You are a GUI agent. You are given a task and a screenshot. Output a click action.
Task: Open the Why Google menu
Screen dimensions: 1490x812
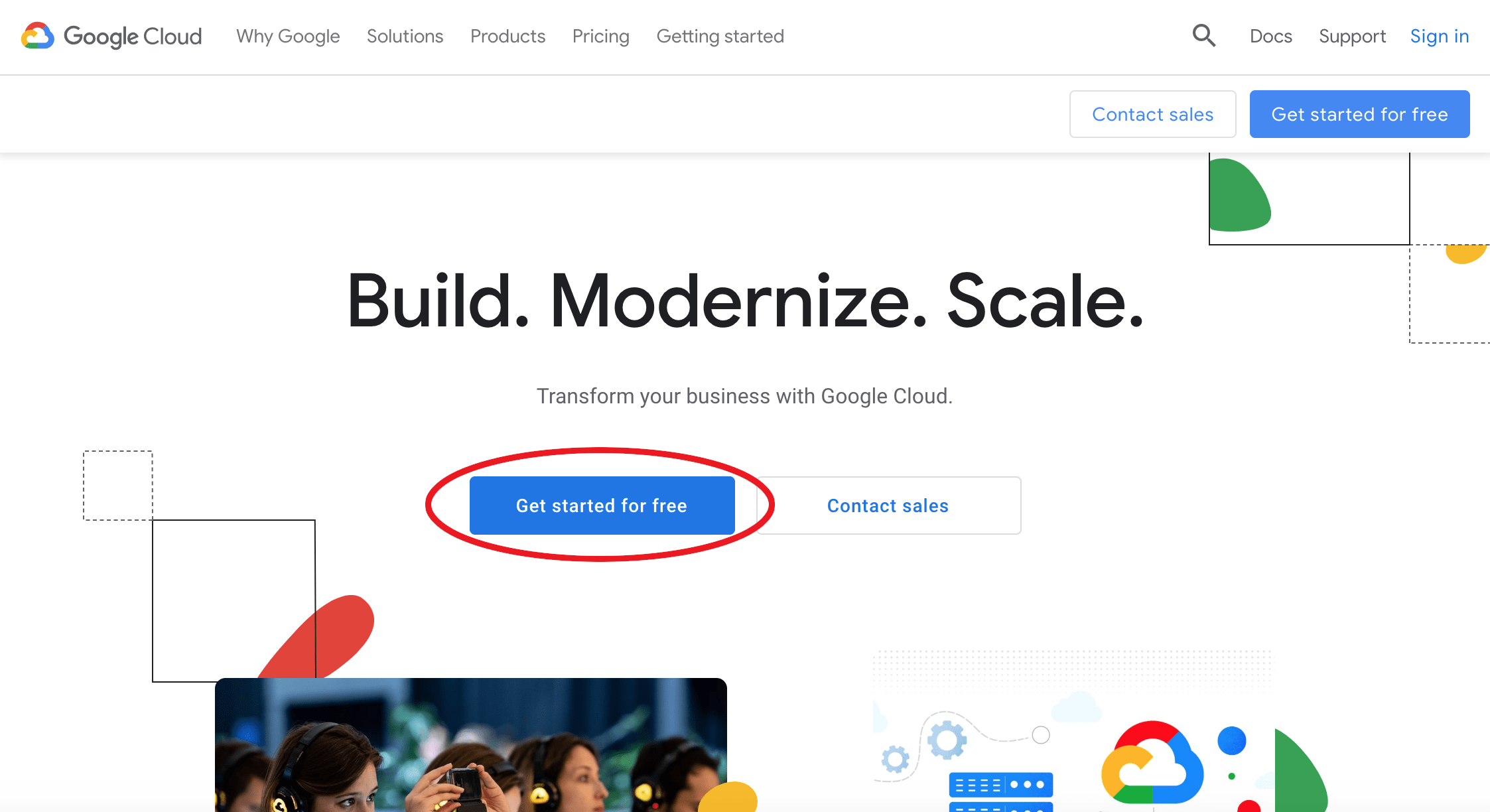pos(287,36)
